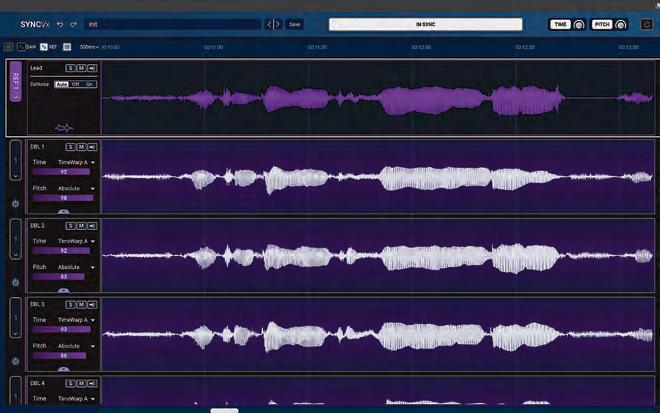
Task: Toggle the DBL 2 power icon
Action: pyautogui.click(x=16, y=282)
